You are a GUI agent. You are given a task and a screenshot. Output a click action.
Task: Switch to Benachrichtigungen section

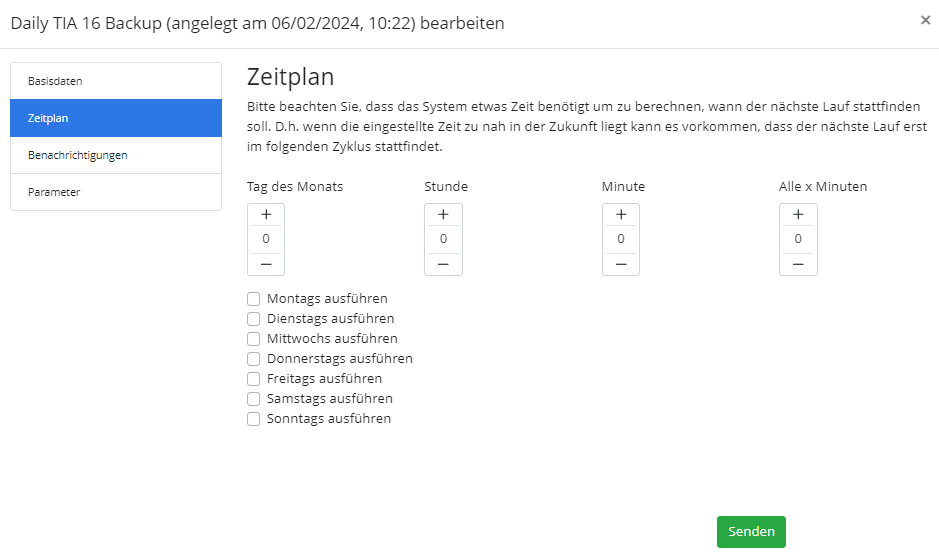click(115, 155)
